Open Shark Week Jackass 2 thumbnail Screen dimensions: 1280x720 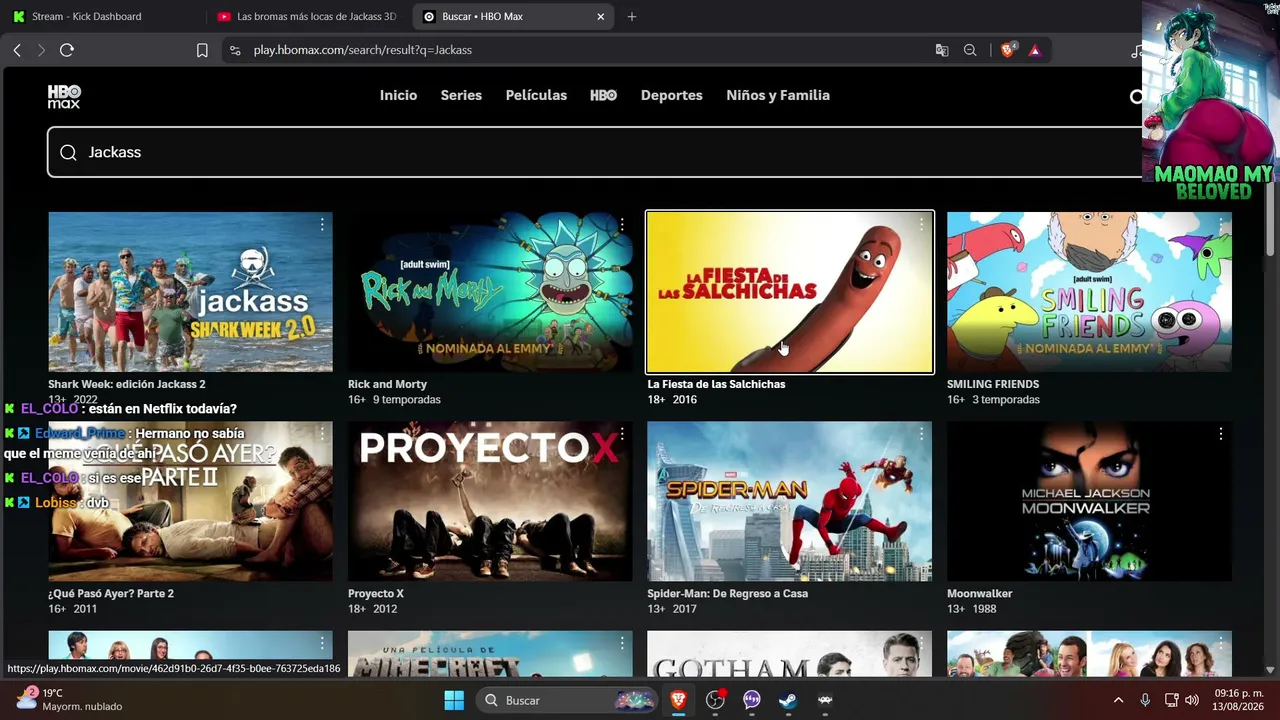[x=190, y=292]
